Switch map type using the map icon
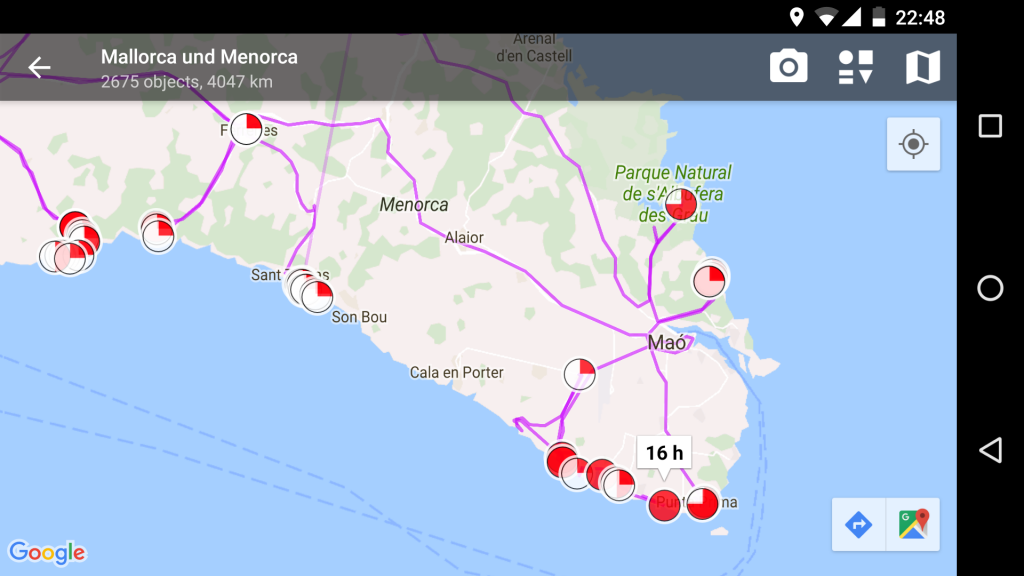1024x576 pixels. [x=922, y=67]
